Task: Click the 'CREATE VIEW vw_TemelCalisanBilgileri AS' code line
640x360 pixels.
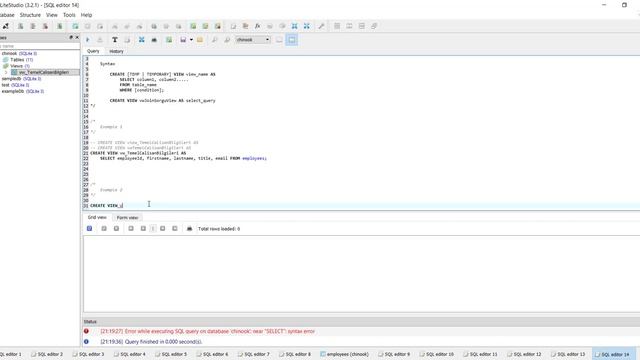Action: coord(138,153)
